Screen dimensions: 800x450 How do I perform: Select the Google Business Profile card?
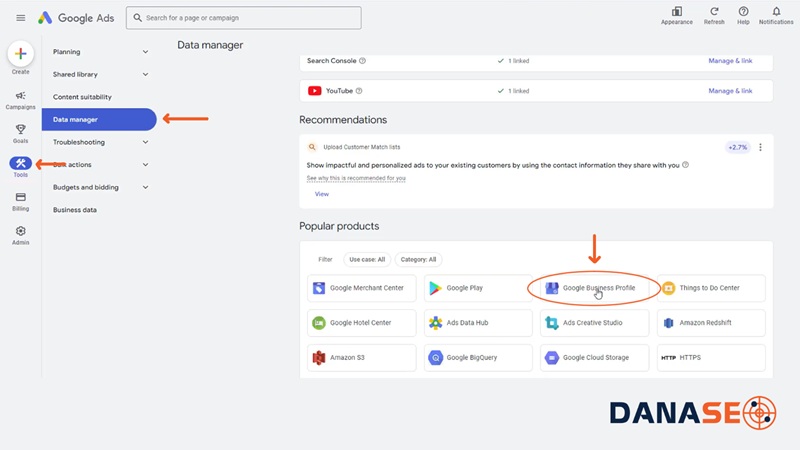tap(594, 288)
